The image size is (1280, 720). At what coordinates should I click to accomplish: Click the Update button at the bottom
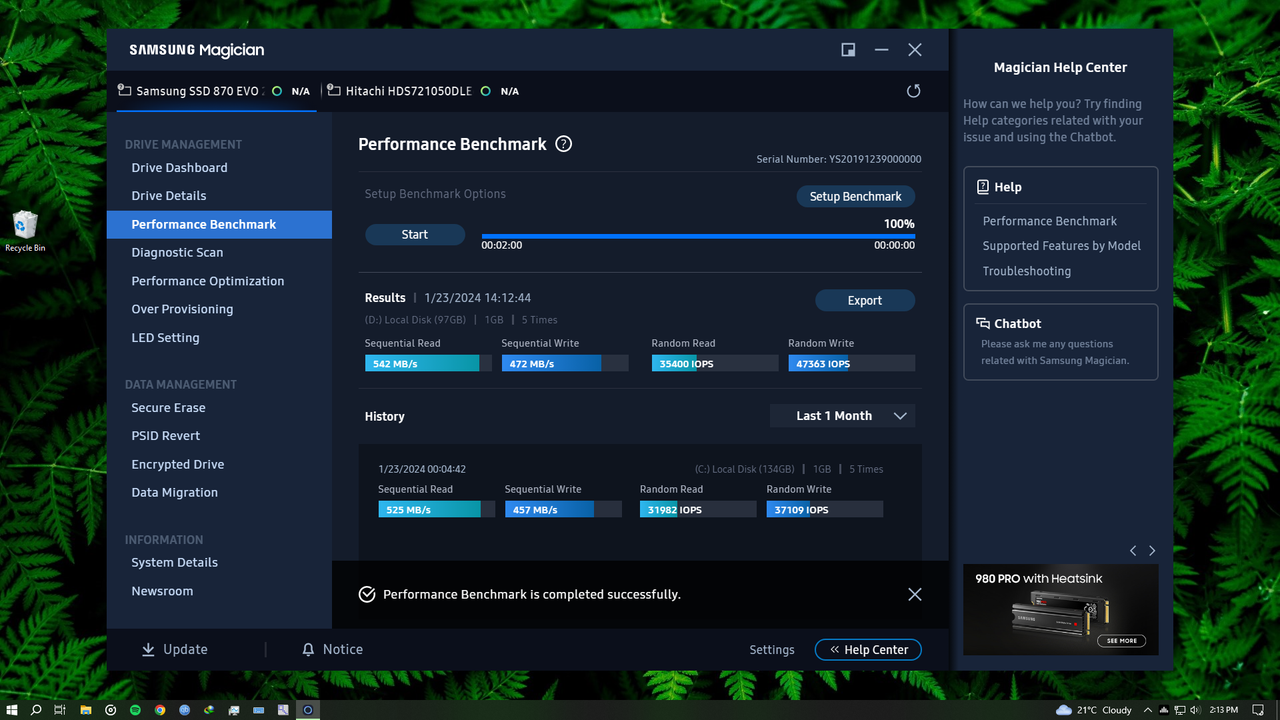174,650
